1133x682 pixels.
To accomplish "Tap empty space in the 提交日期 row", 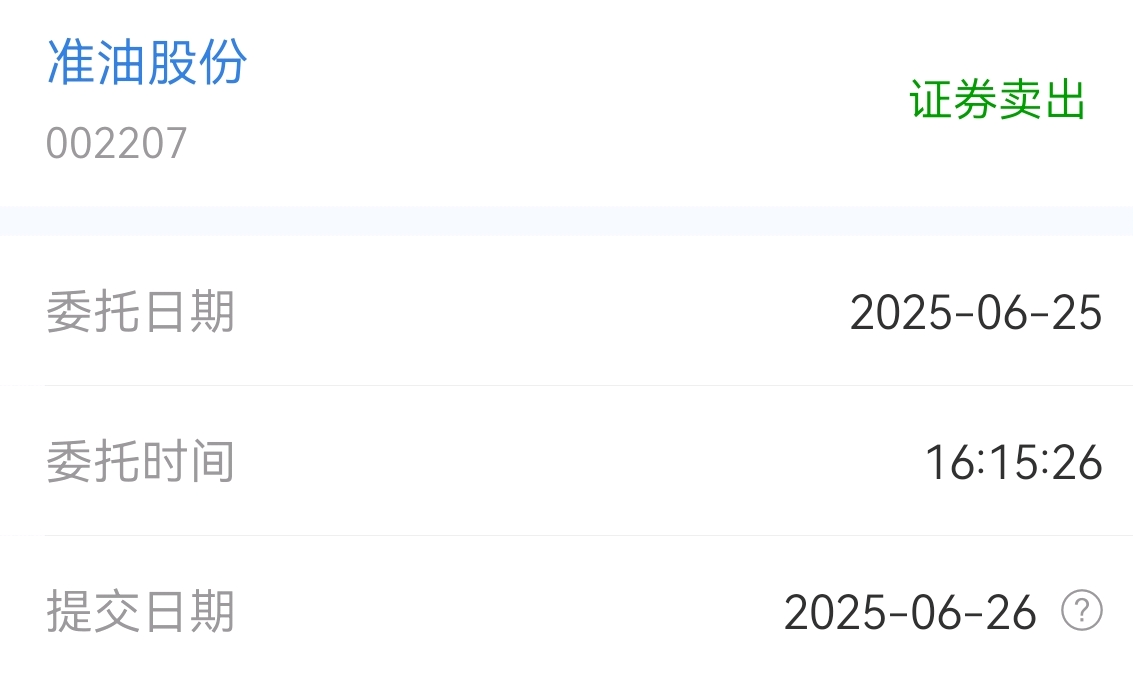I will pos(506,612).
